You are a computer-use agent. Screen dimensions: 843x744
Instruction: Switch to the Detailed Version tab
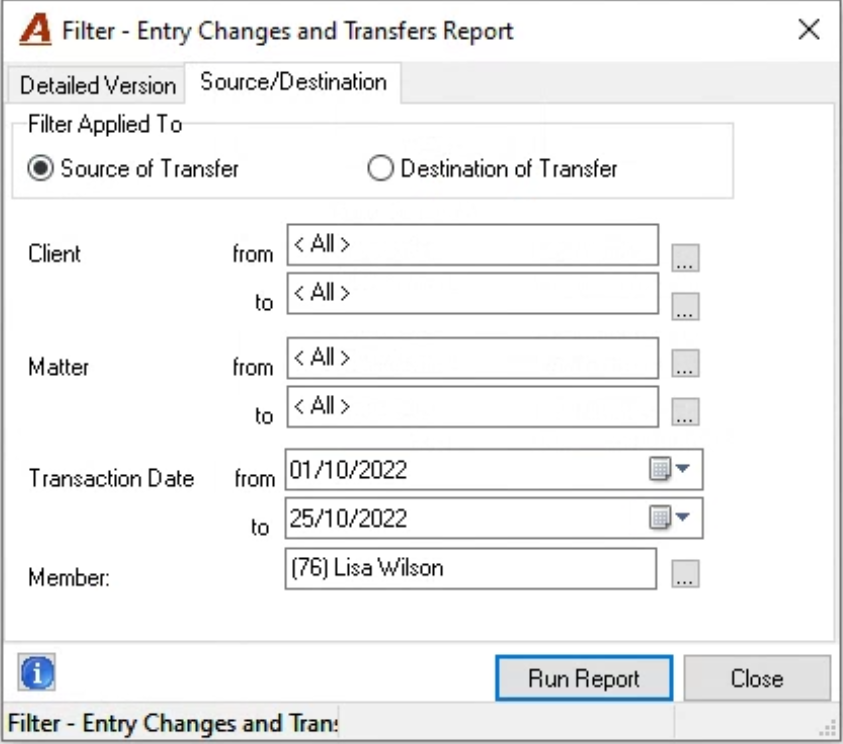(97, 85)
